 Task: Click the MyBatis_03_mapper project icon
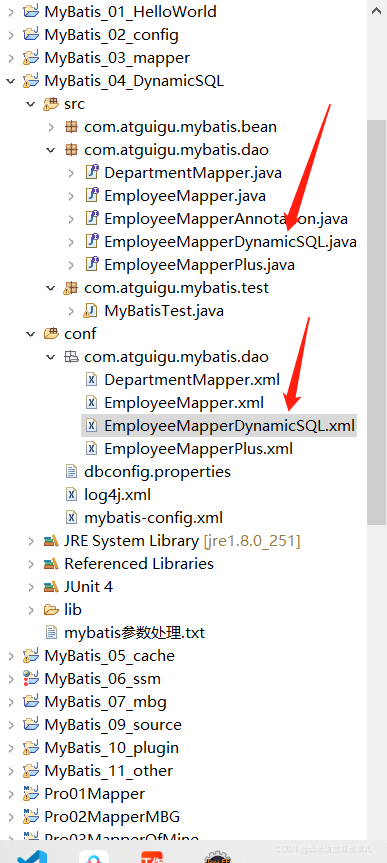coord(31,58)
